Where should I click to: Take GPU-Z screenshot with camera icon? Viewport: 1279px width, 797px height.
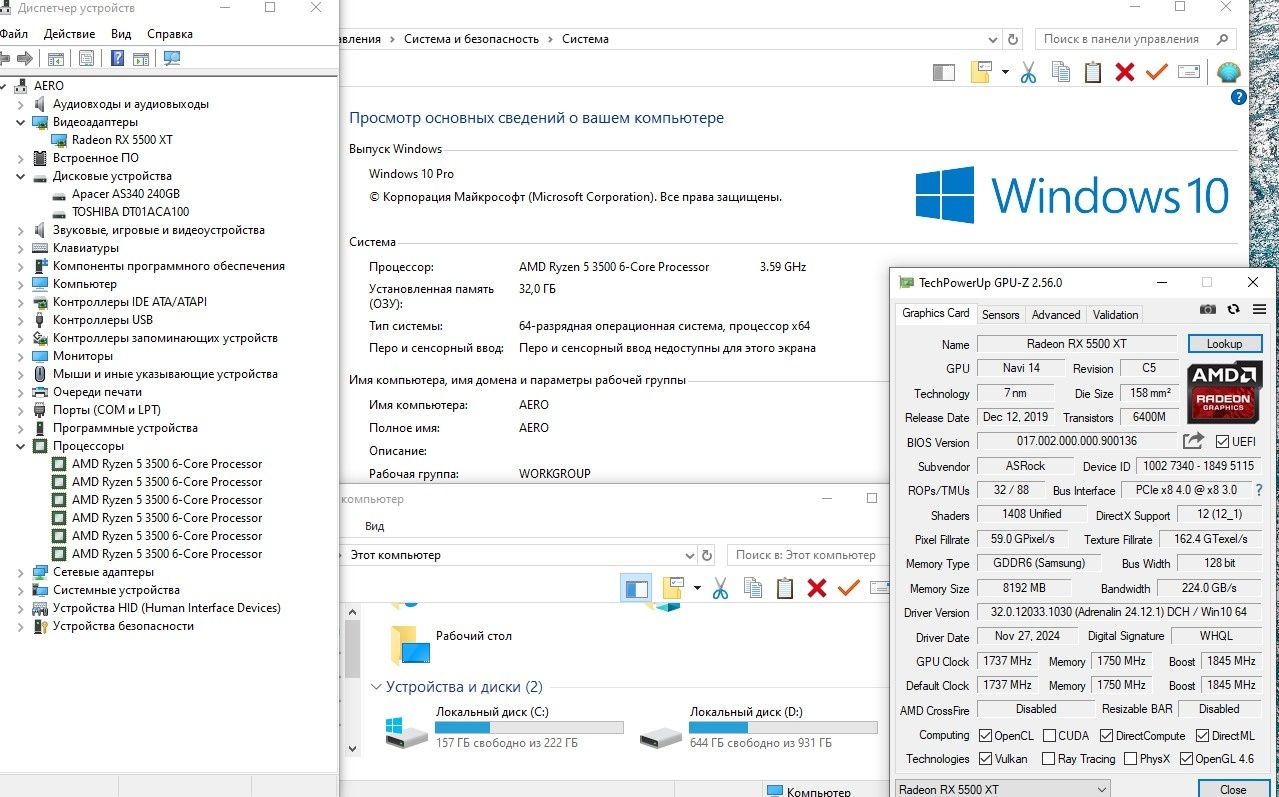[x=1208, y=310]
